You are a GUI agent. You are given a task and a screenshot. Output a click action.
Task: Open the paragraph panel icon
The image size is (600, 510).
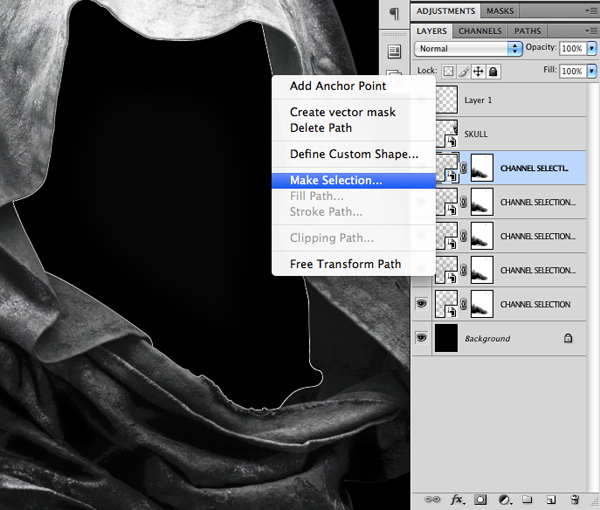click(394, 13)
